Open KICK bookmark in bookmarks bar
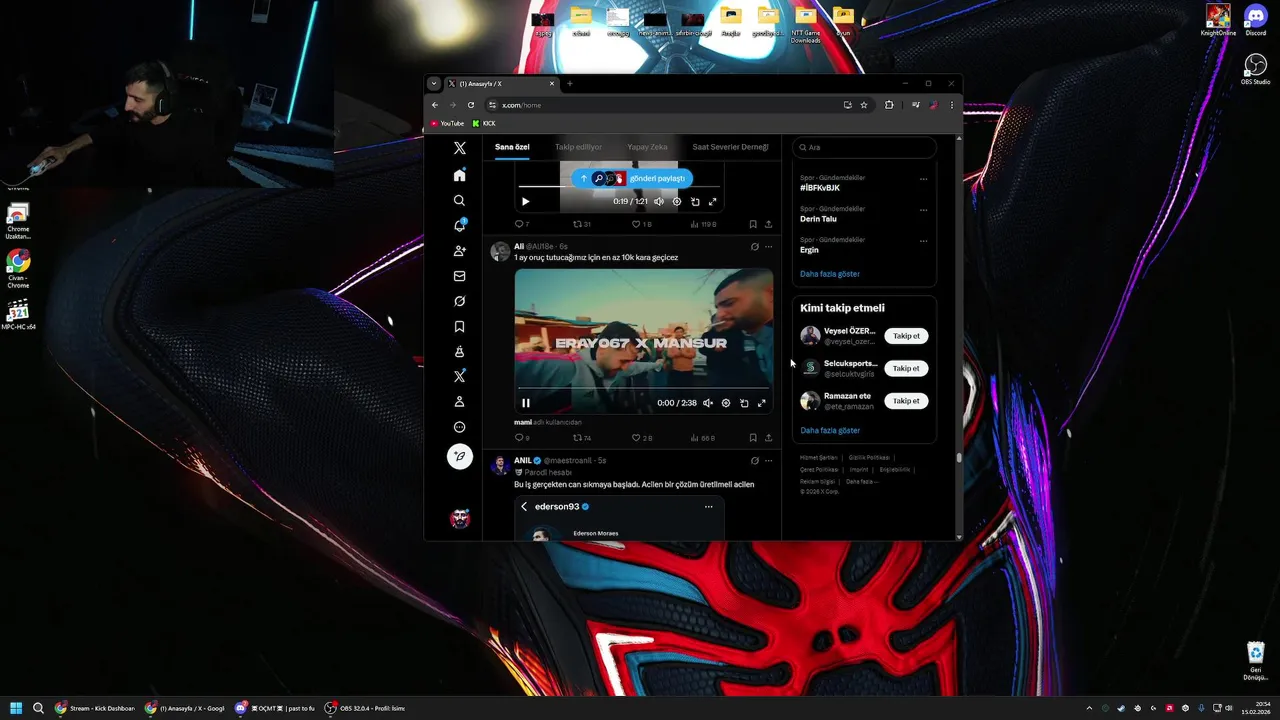Viewport: 1280px width, 720px height. pyautogui.click(x=484, y=124)
